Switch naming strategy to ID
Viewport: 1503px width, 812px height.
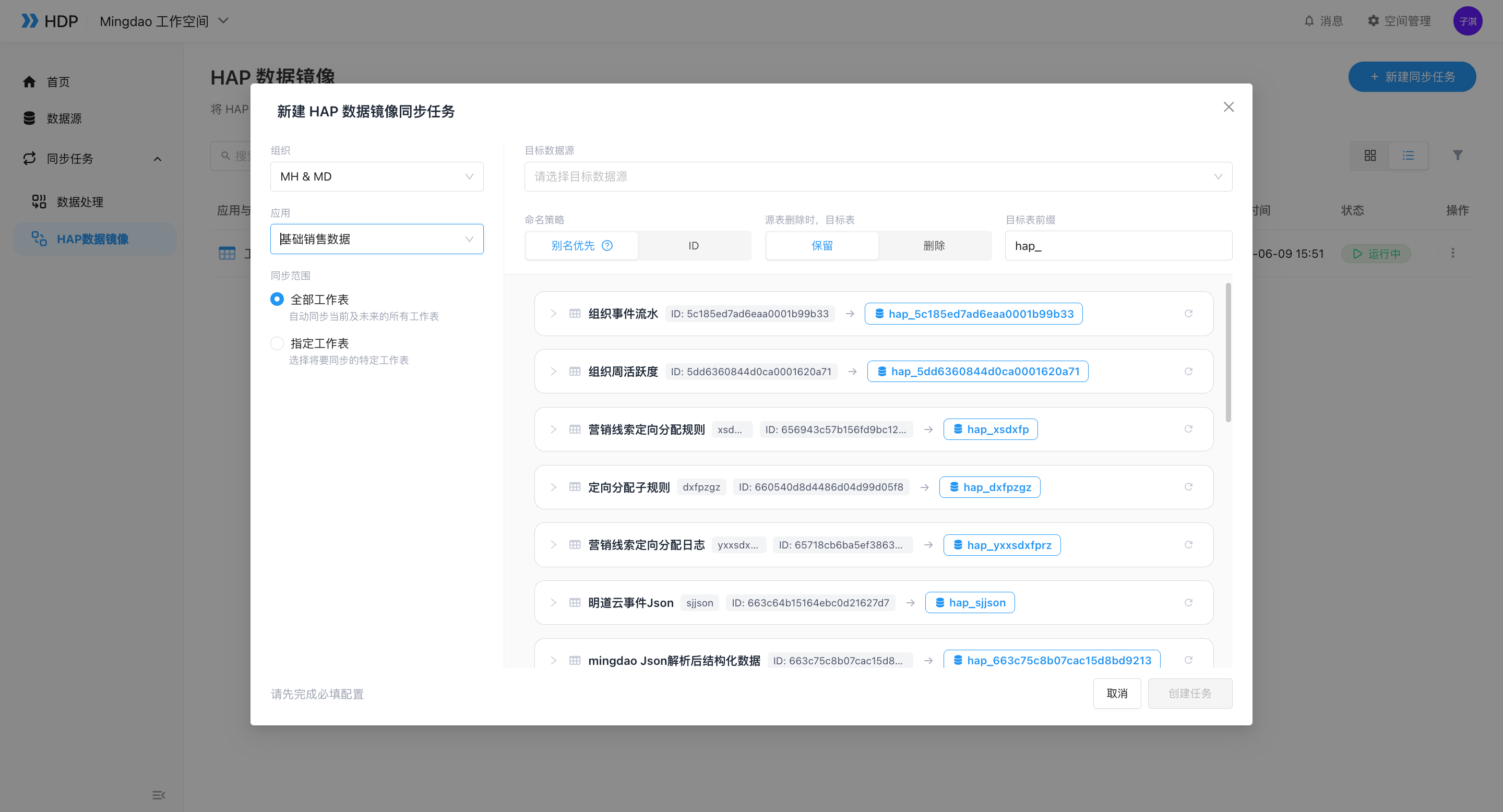[693, 246]
